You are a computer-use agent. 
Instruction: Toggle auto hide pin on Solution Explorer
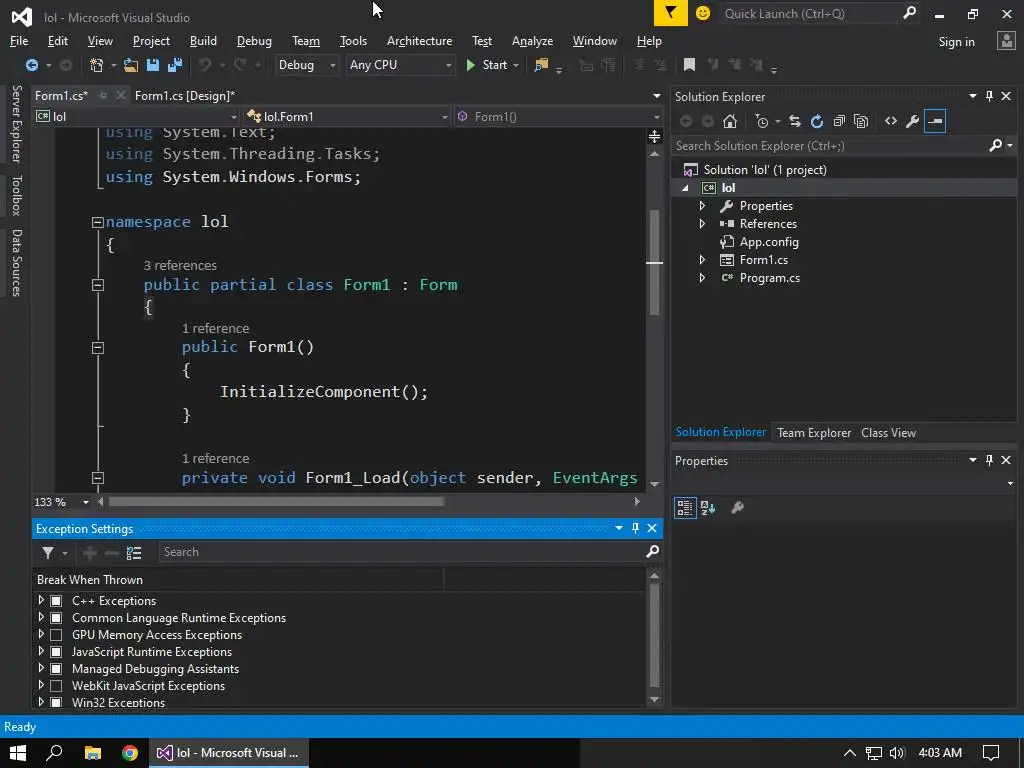pyautogui.click(x=989, y=96)
